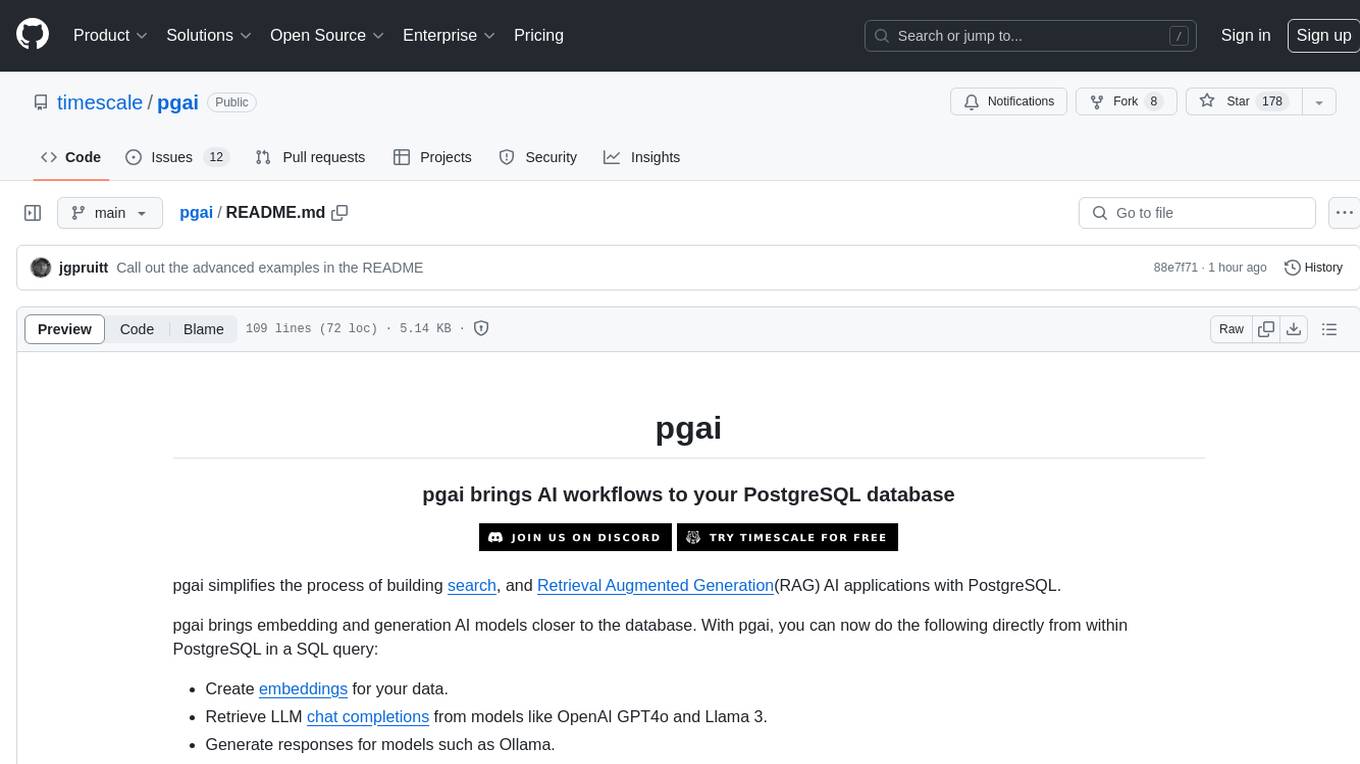Viewport: 1360px width, 764px height.
Task: Switch to the Issues tab
Action: 177,157
